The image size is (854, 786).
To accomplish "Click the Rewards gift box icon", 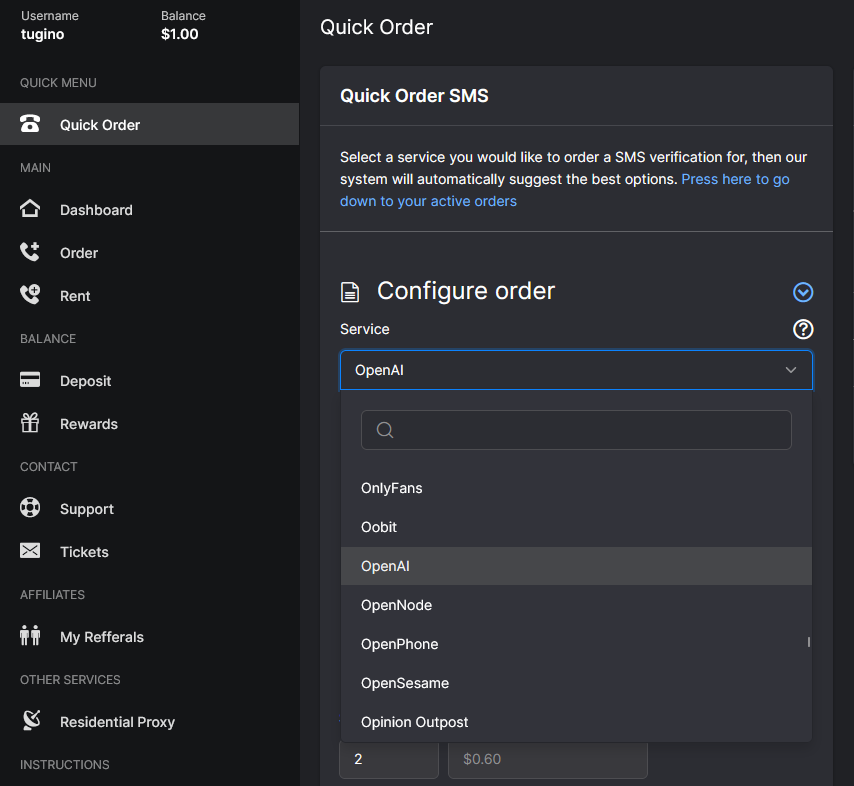I will [x=30, y=424].
